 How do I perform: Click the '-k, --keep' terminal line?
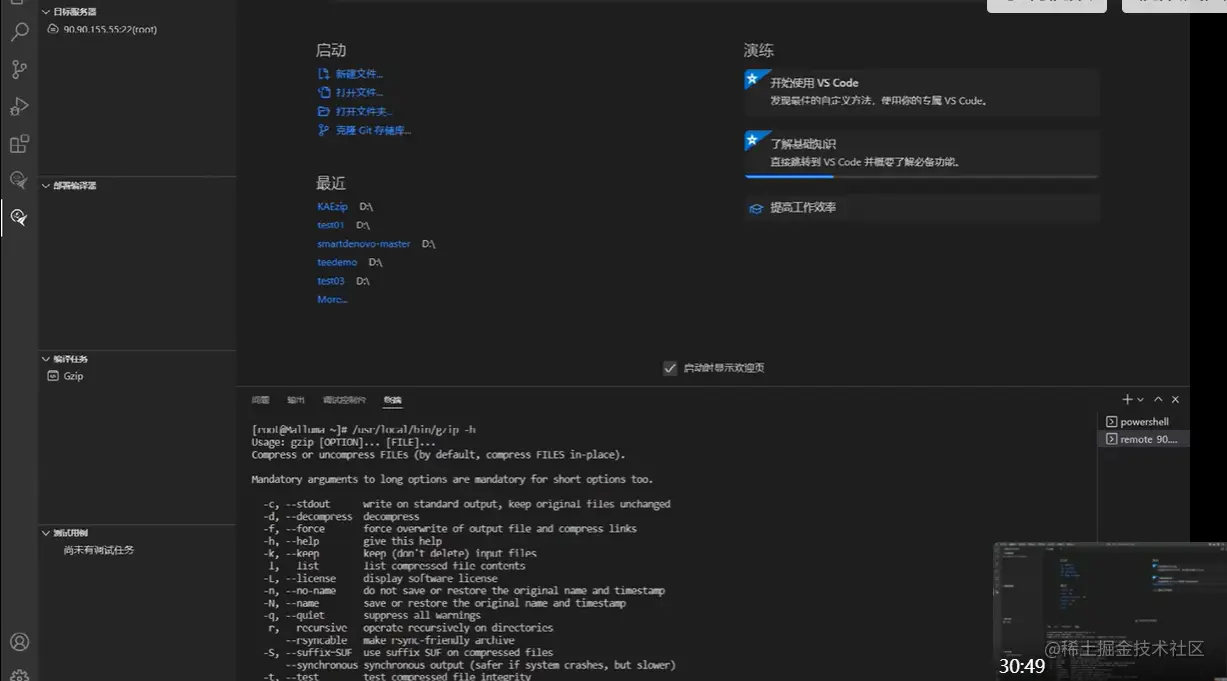point(400,553)
